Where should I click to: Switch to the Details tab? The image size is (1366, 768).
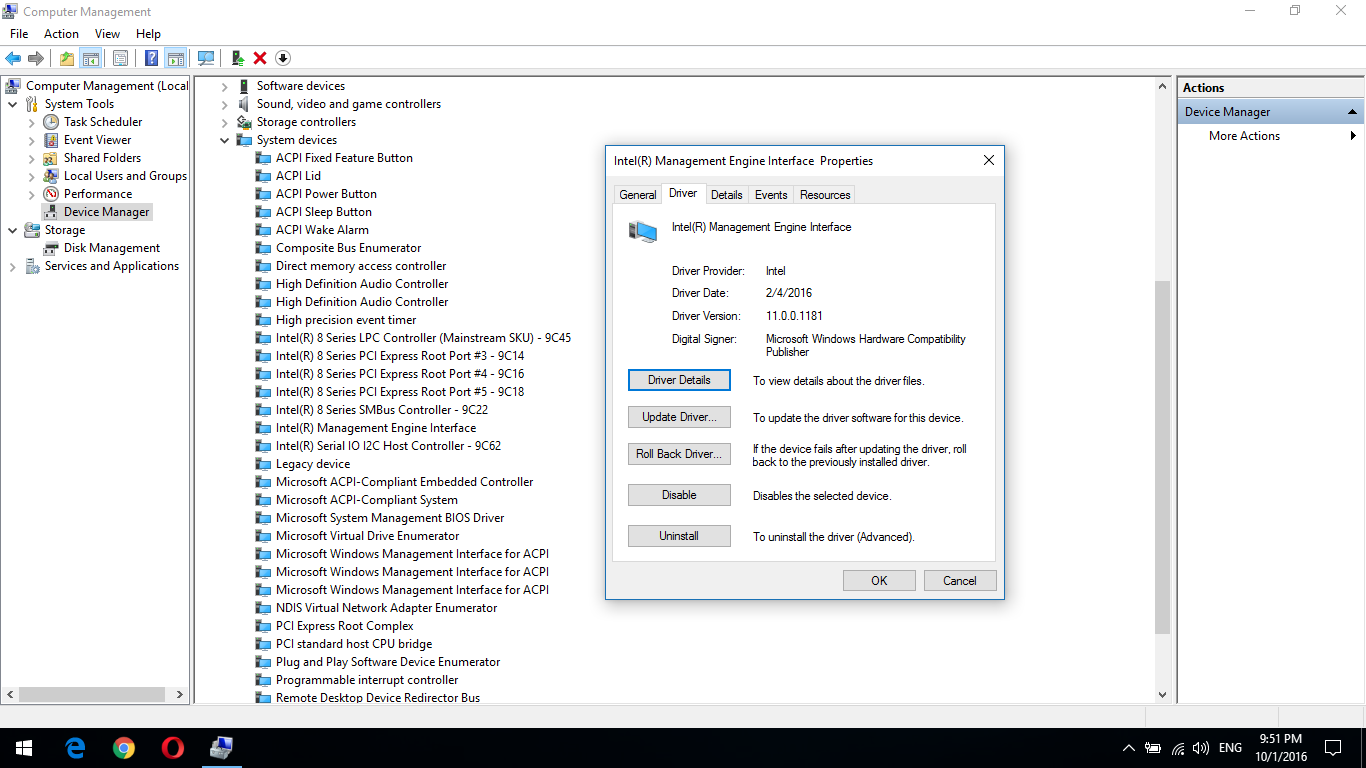(x=727, y=195)
